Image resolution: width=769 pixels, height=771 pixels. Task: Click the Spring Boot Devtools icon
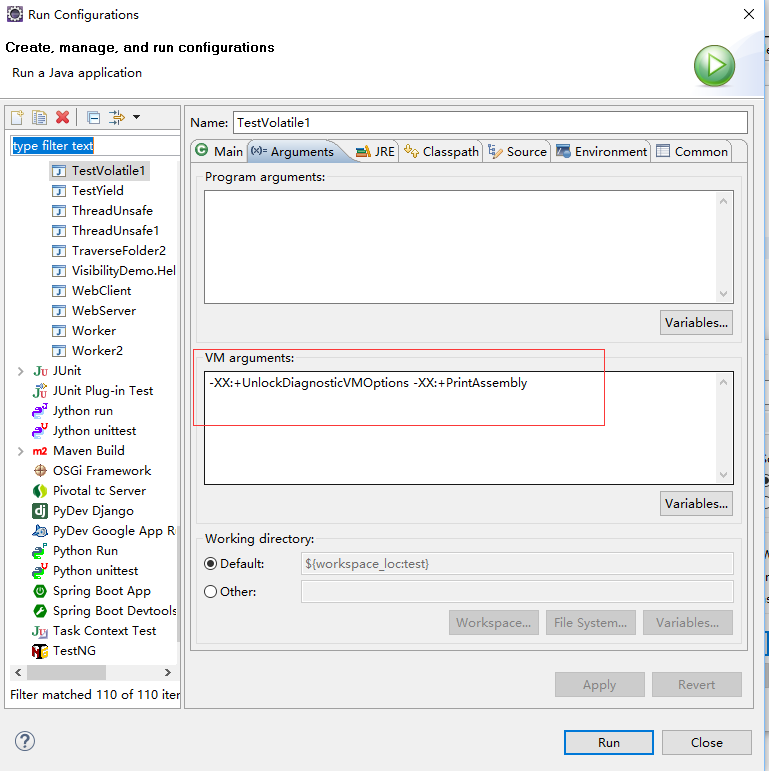(40, 611)
